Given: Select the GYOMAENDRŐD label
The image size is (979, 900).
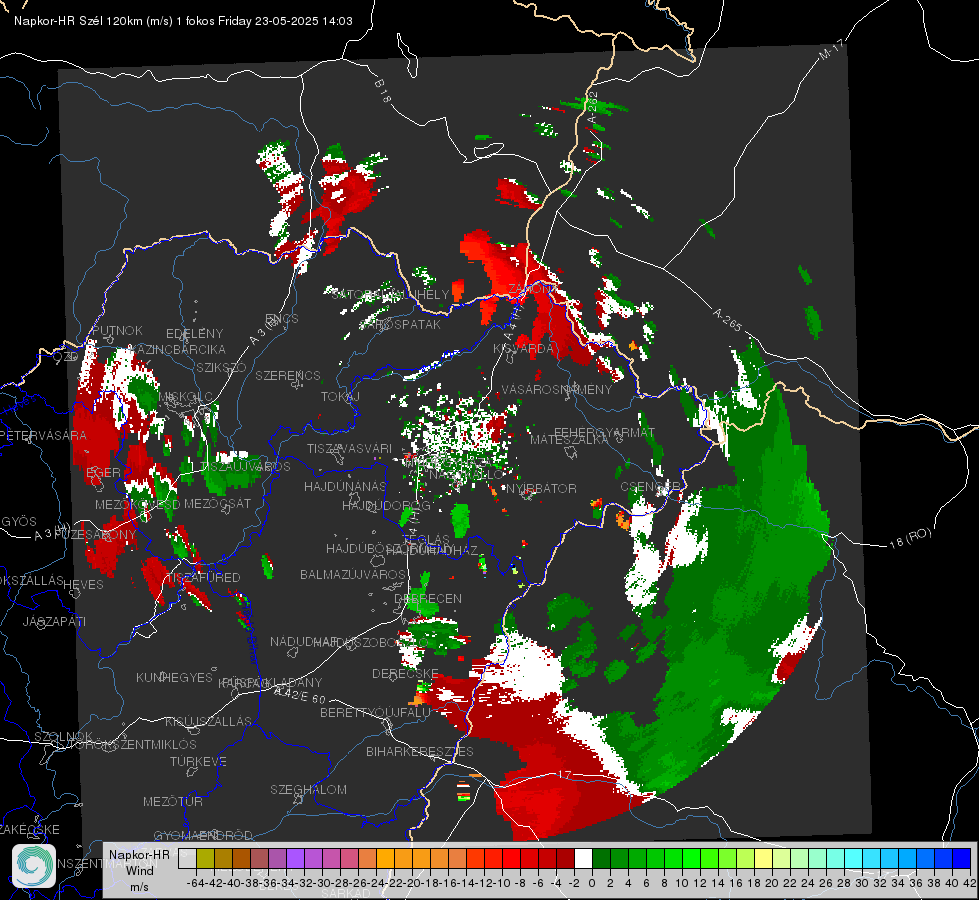Looking at the screenshot, I should [203, 836].
